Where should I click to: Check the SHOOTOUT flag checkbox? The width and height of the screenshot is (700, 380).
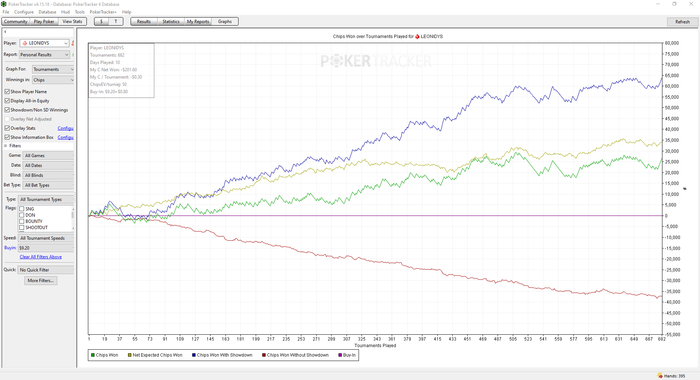[21, 228]
